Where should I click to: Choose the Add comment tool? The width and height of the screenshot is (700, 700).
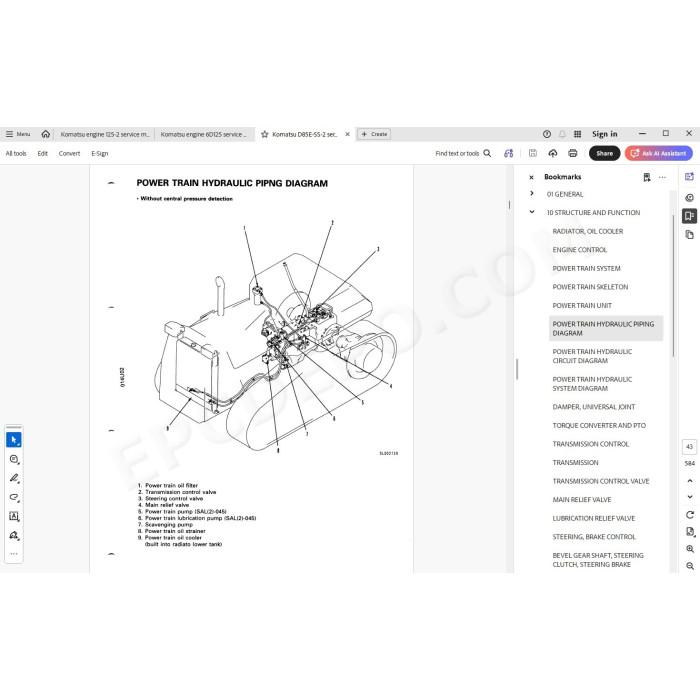coord(14,459)
